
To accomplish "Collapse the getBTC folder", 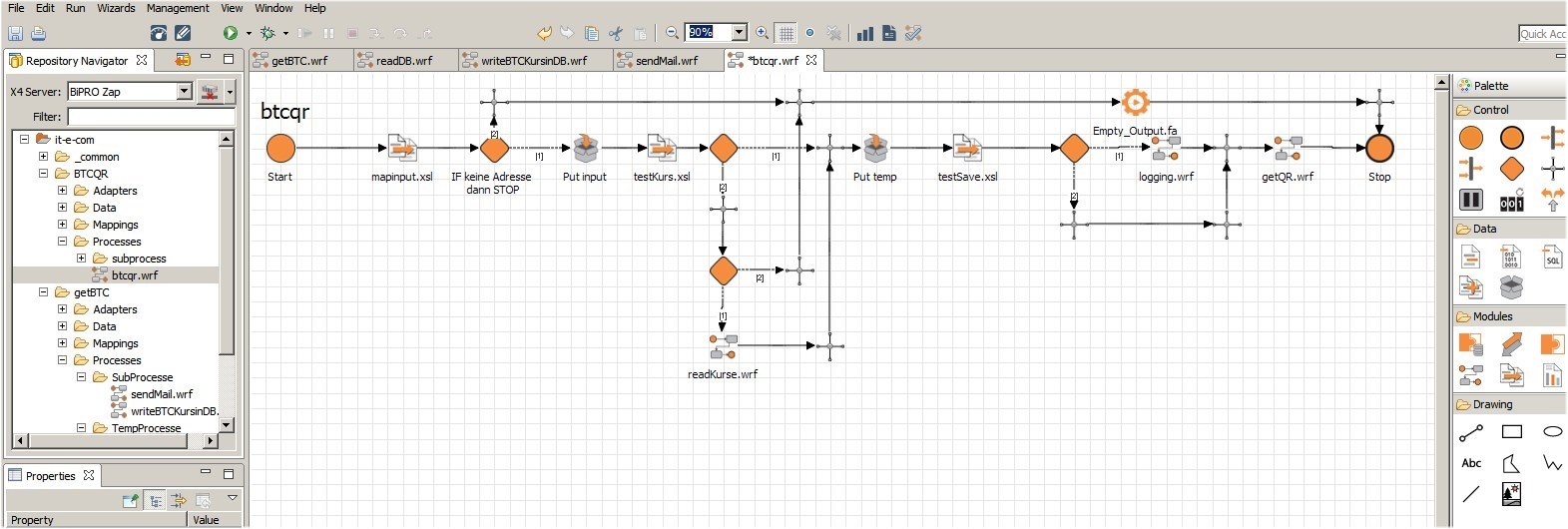I will pos(43,292).
